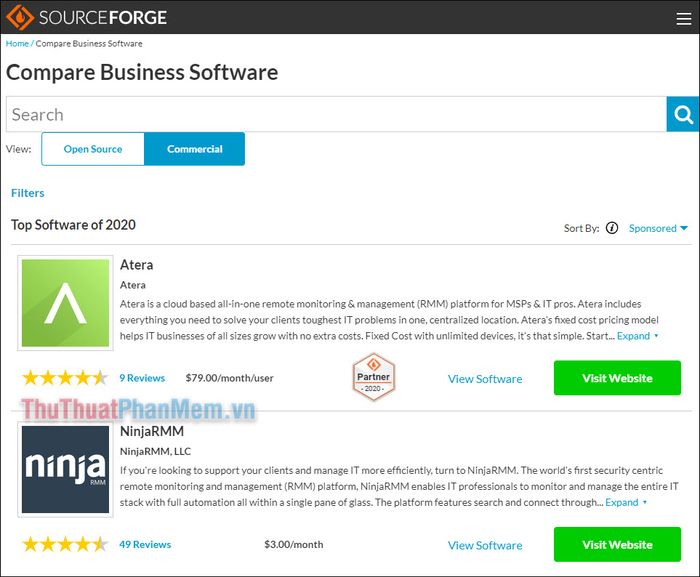700x577 pixels.
Task: Click the SOURCEFORGE wordmark text
Action: (103, 17)
